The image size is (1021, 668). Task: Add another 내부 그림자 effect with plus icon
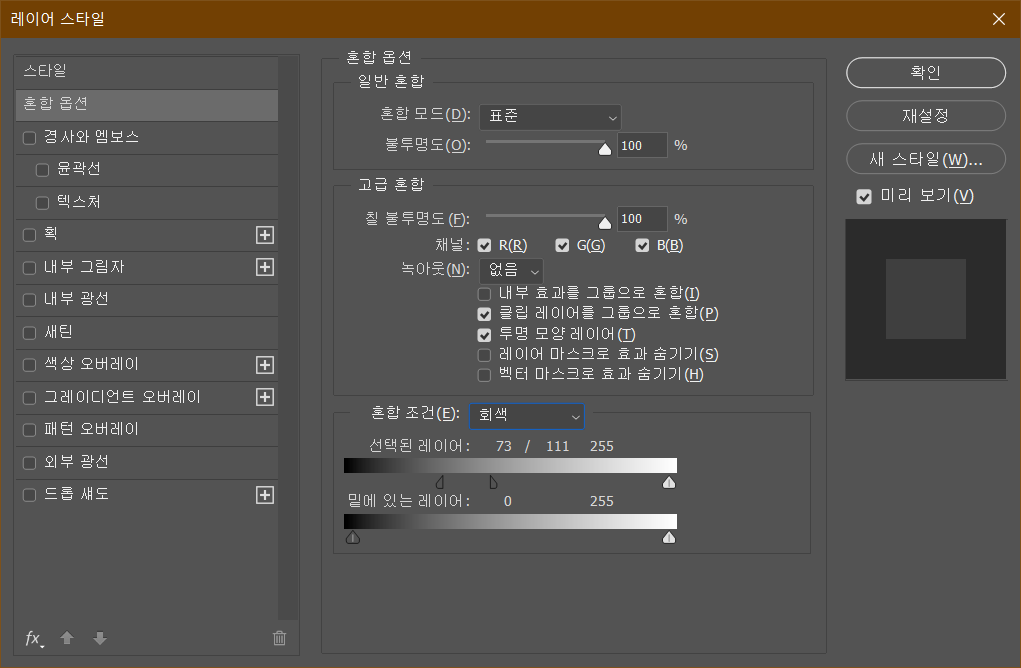pyautogui.click(x=264, y=267)
